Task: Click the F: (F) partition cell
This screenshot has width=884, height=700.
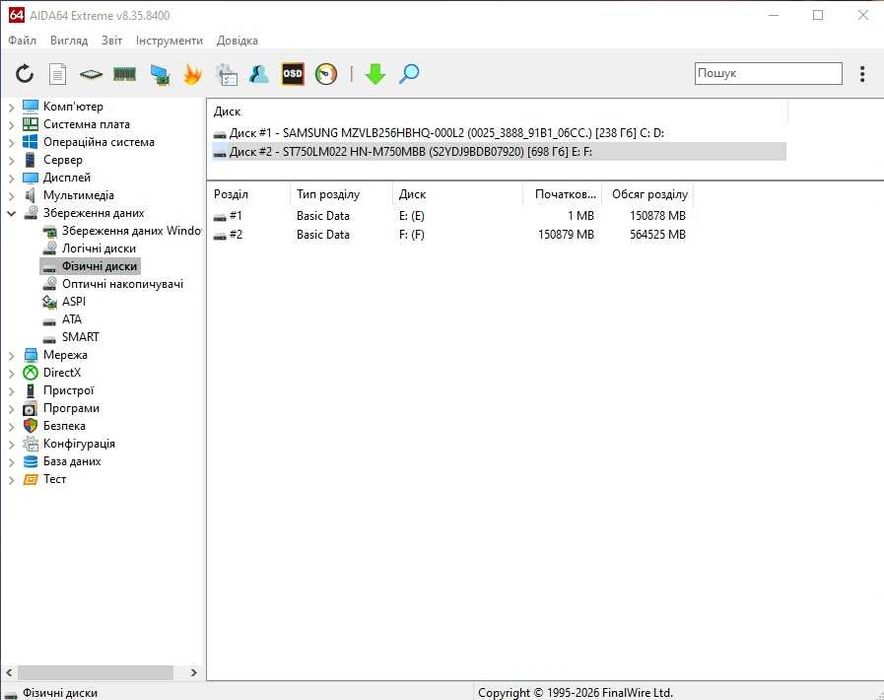Action: point(412,234)
